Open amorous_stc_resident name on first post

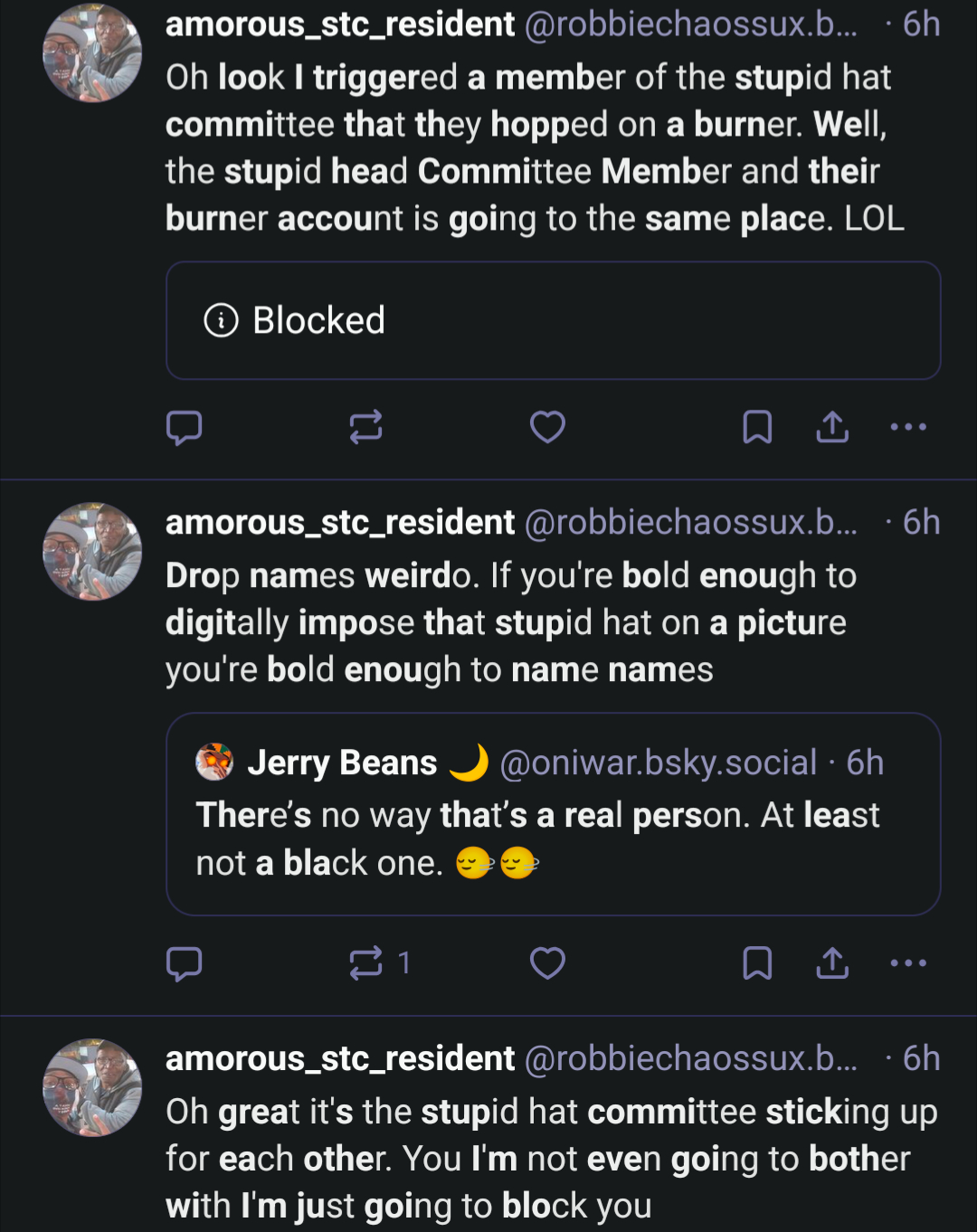coord(340,24)
